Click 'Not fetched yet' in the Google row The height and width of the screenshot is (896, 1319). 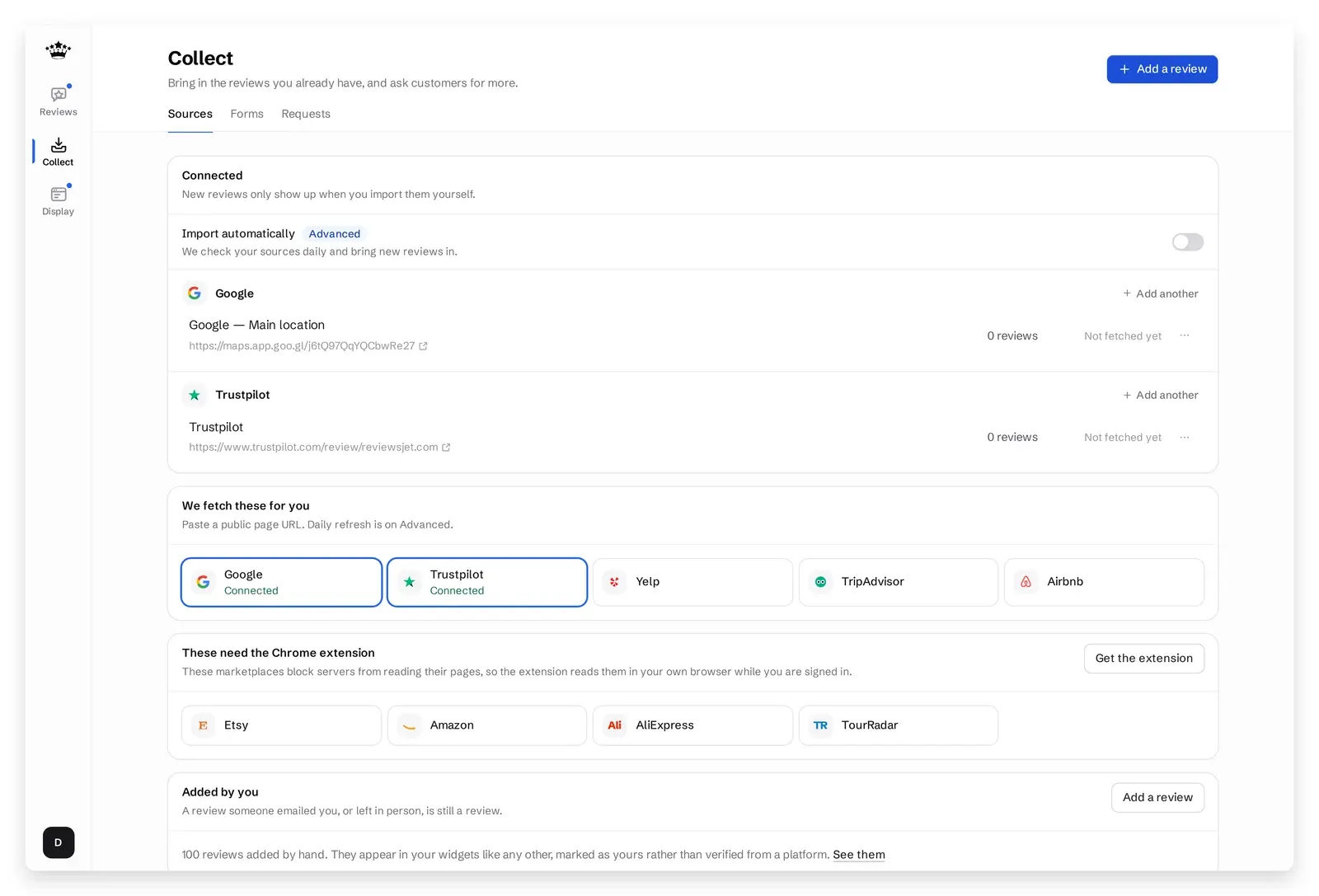1123,336
